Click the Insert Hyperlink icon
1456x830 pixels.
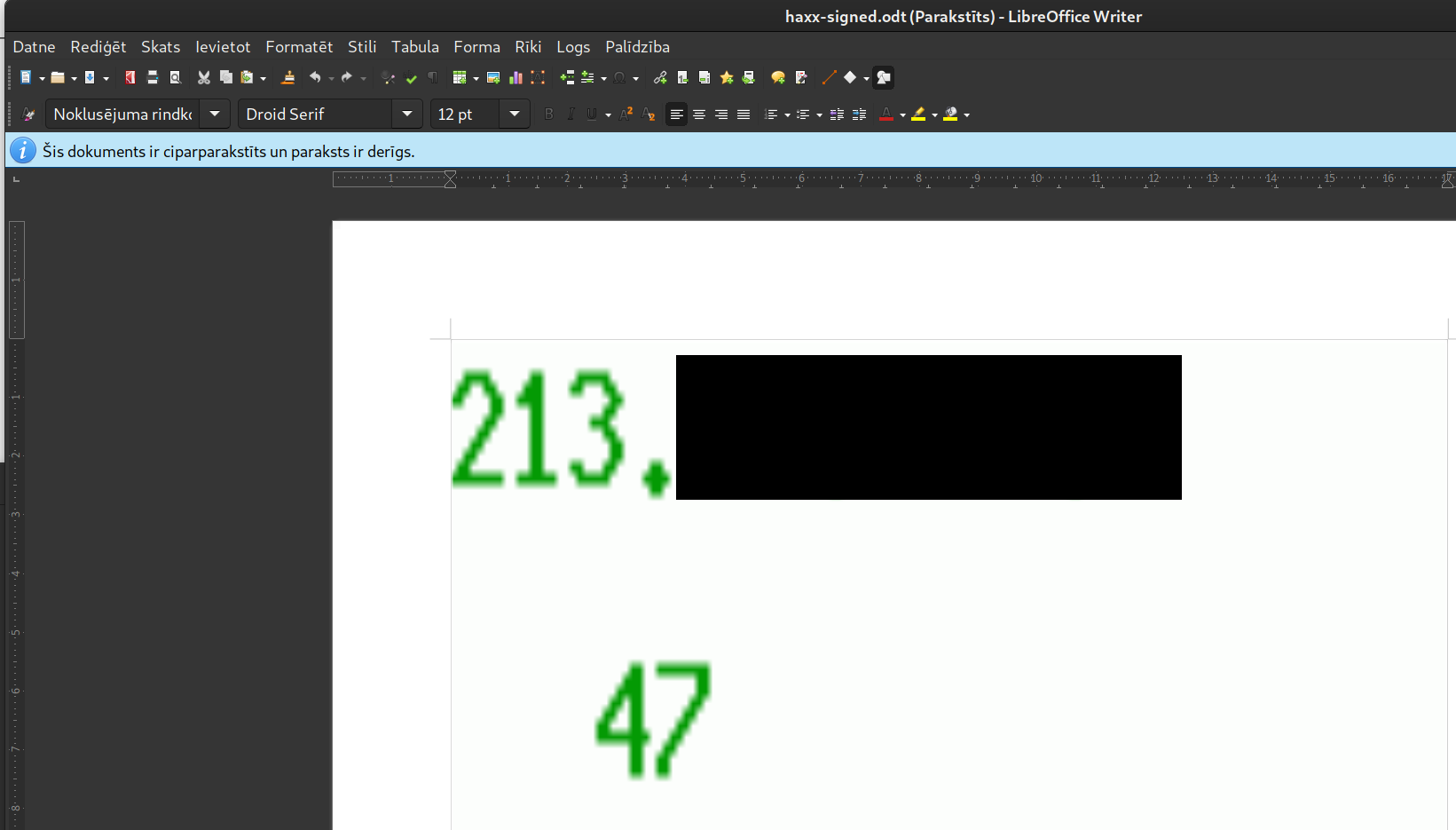pyautogui.click(x=660, y=78)
